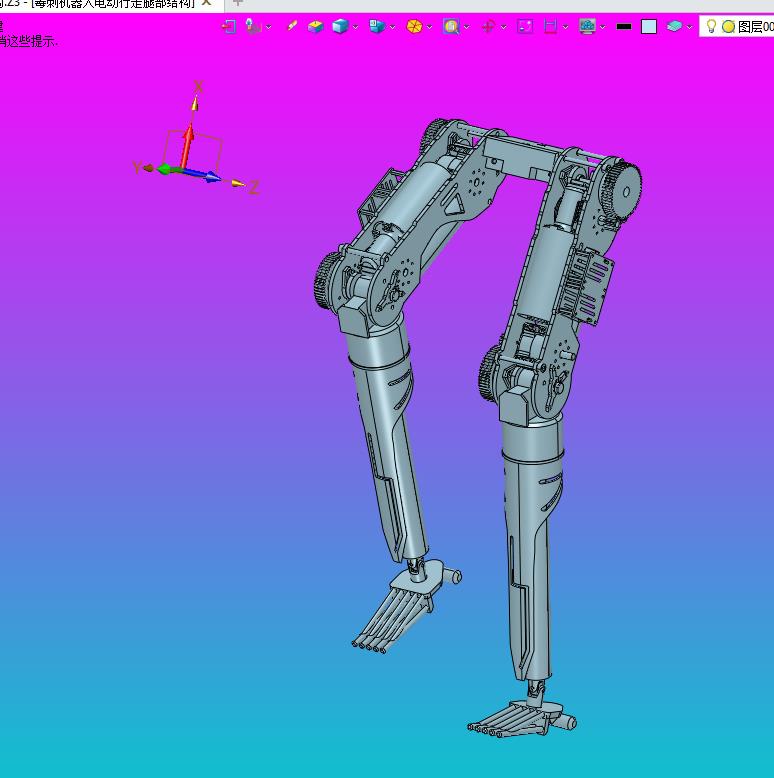Close the current document tab
Screen dimensions: 774x778
tap(207, 3)
